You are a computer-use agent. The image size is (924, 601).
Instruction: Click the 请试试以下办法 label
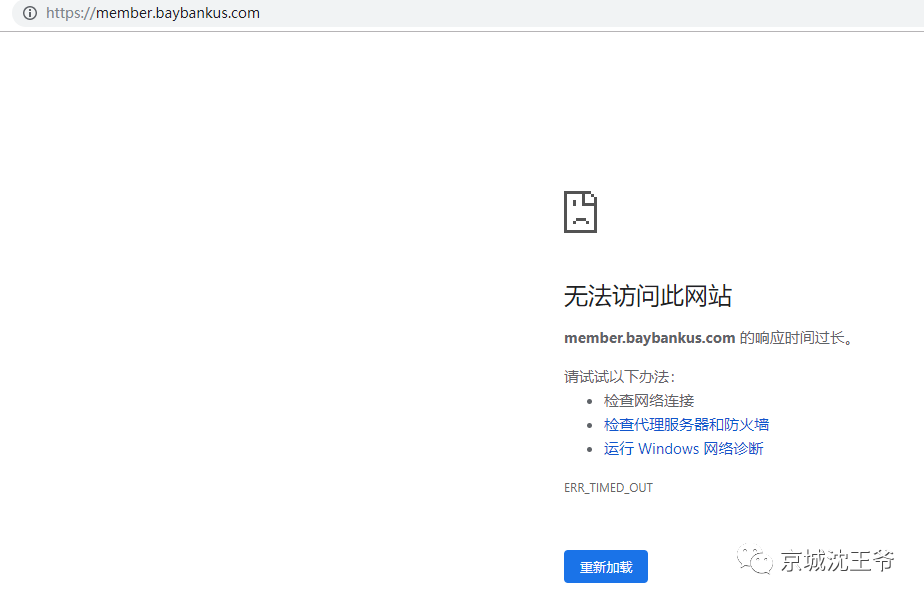pyautogui.click(x=619, y=376)
